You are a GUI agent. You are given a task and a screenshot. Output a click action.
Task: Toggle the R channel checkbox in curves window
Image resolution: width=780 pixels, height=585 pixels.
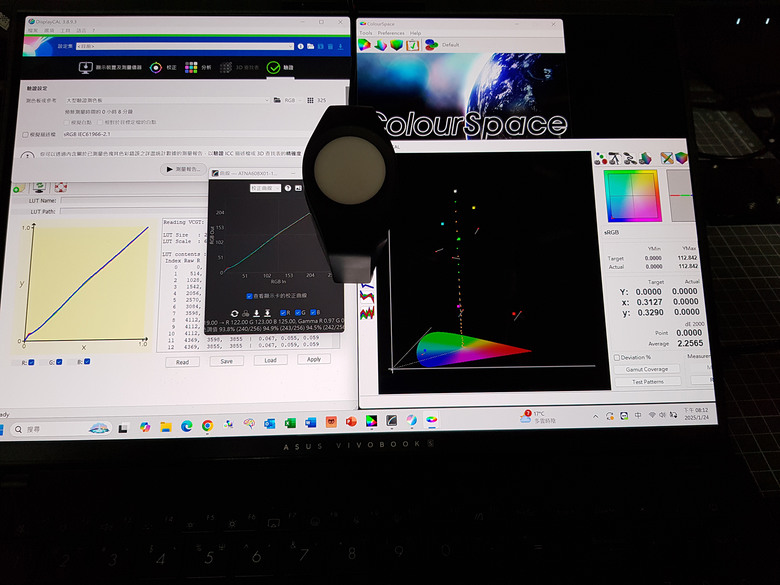point(283,313)
